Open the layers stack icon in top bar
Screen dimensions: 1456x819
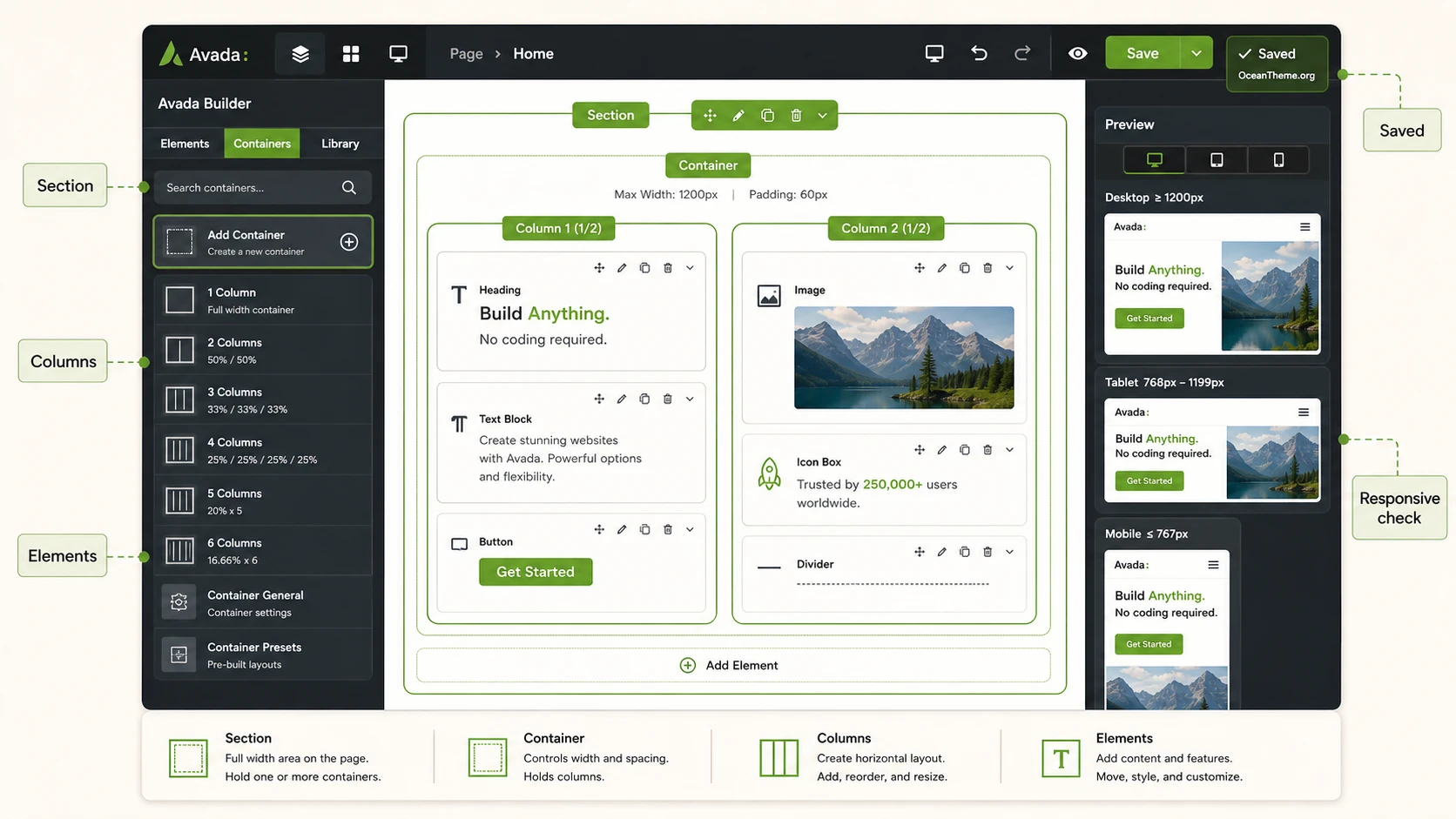pyautogui.click(x=300, y=54)
